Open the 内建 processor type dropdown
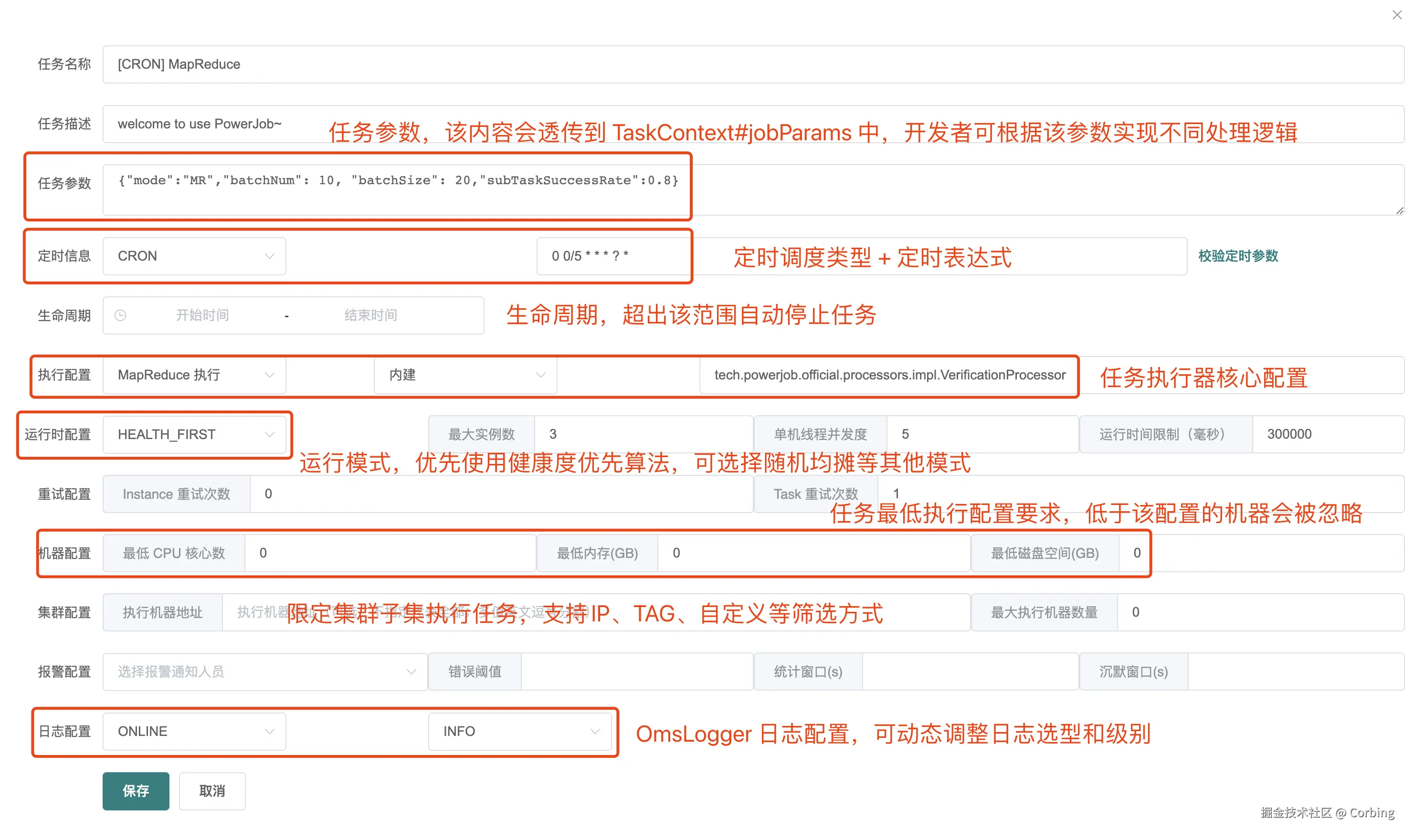 pyautogui.click(x=464, y=375)
